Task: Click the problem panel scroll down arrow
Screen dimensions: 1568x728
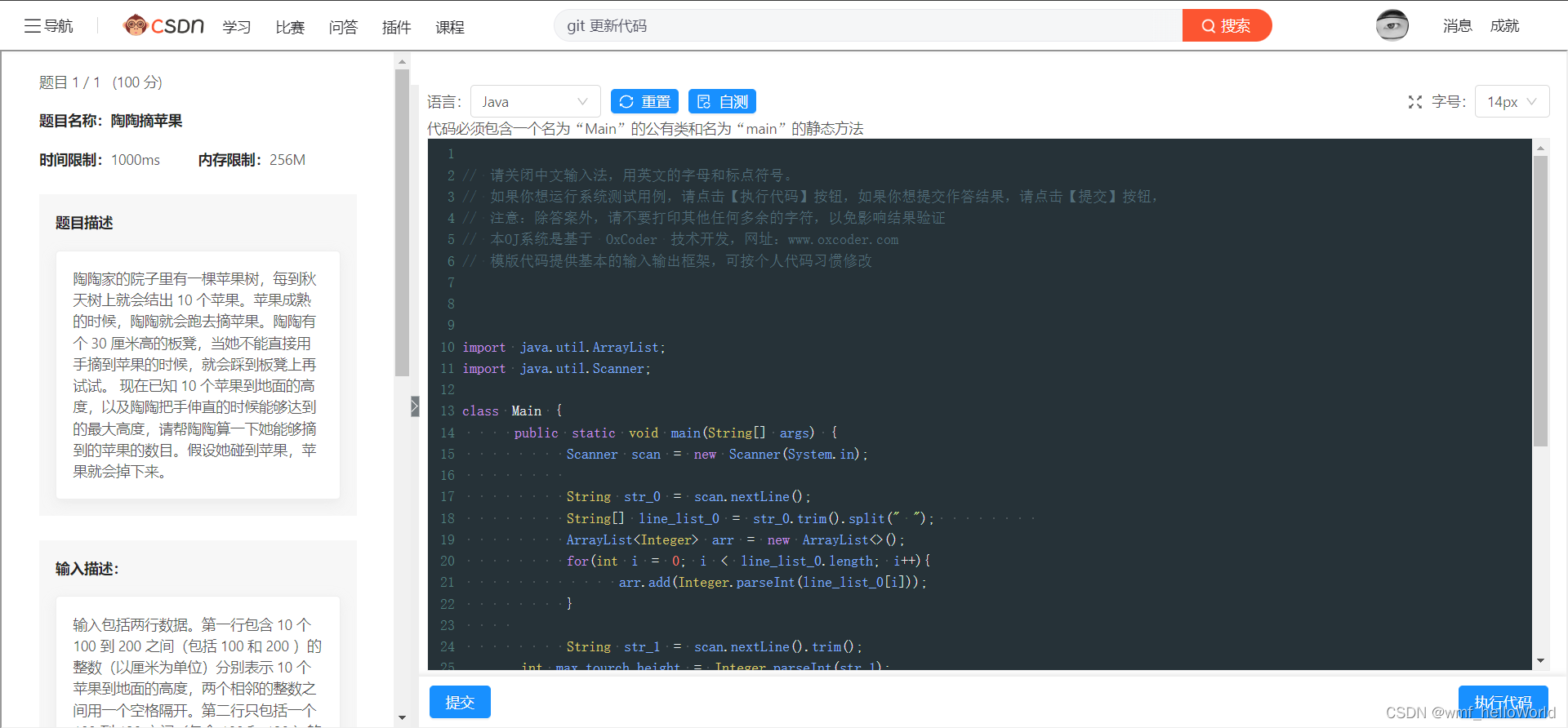Action: pos(402,718)
